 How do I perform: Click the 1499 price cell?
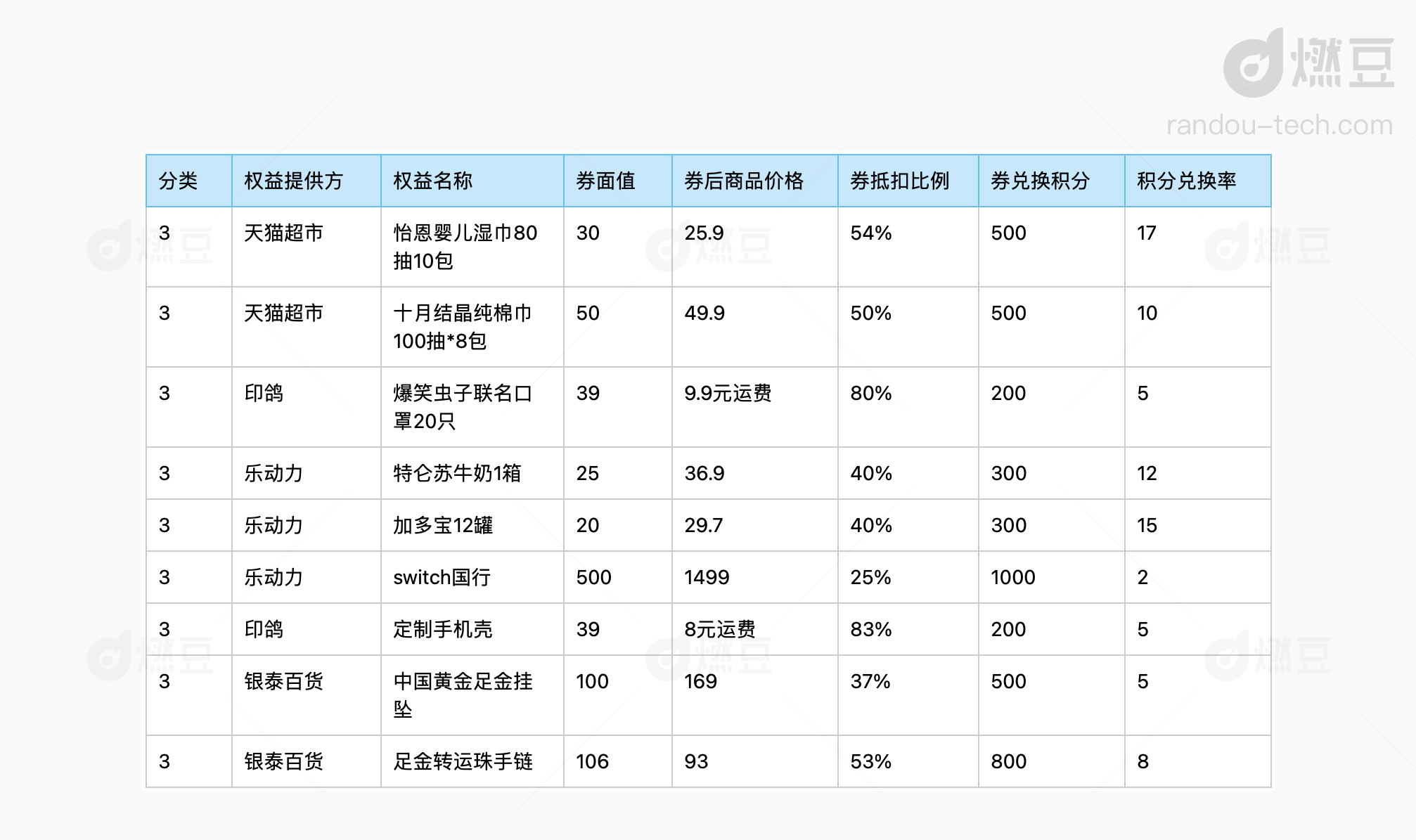[x=707, y=577]
